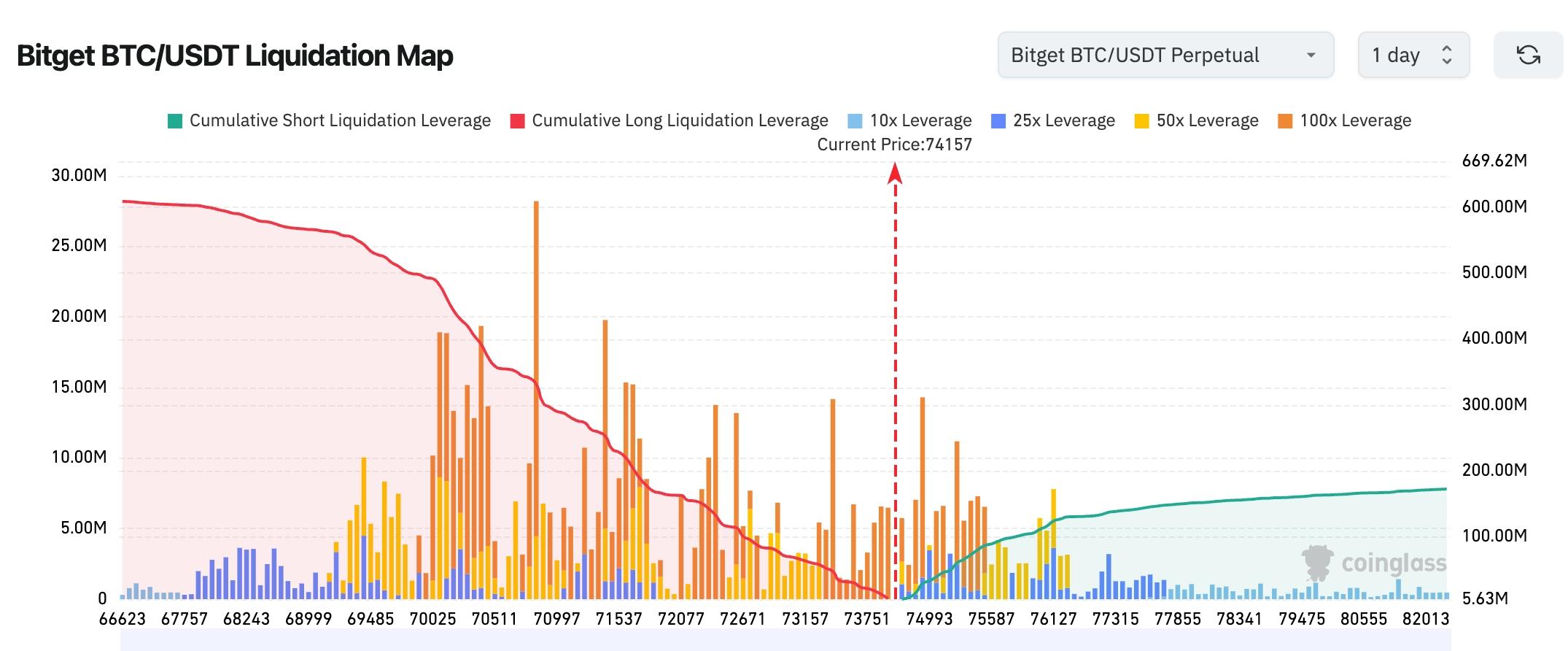
Task: Click the coinglass watermark logo
Action: pos(1374,563)
